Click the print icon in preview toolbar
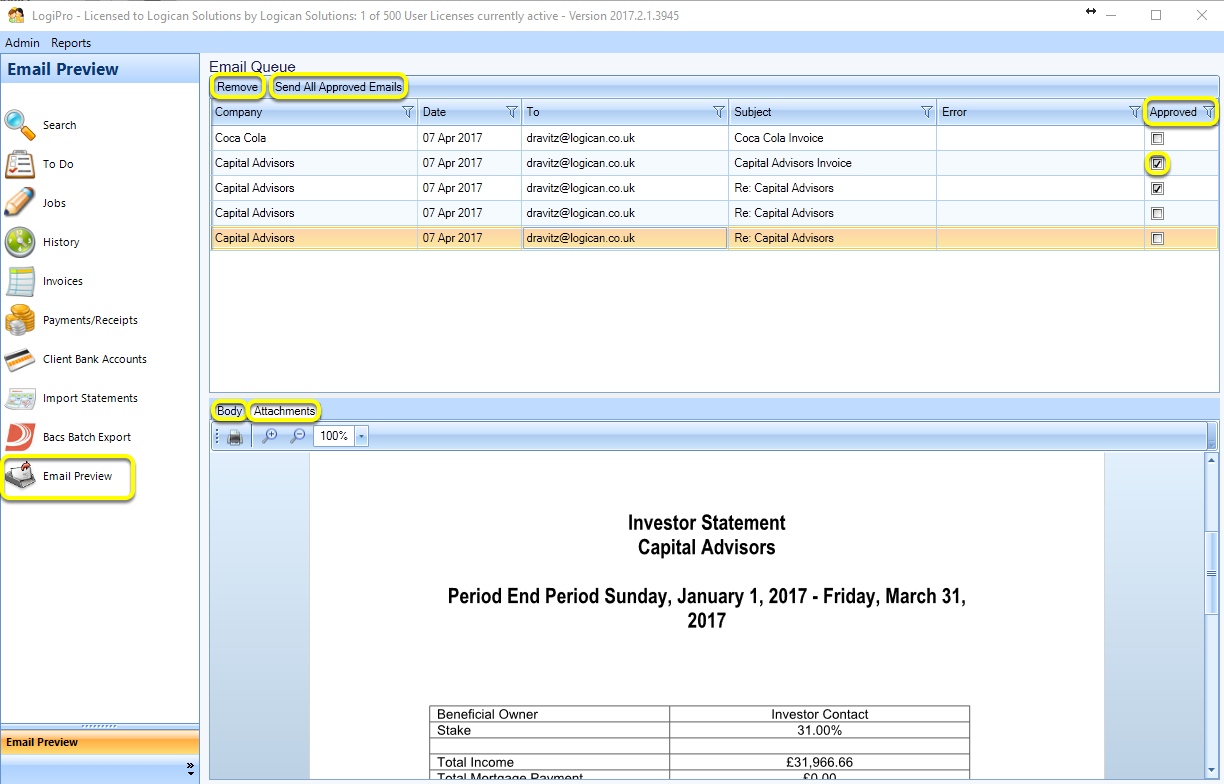The width and height of the screenshot is (1224, 784). [235, 437]
